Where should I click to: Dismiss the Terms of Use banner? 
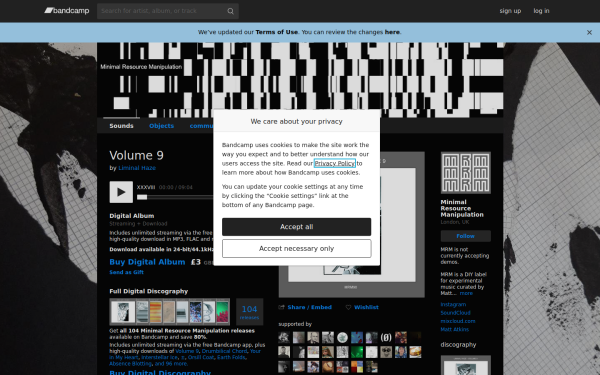(x=589, y=33)
